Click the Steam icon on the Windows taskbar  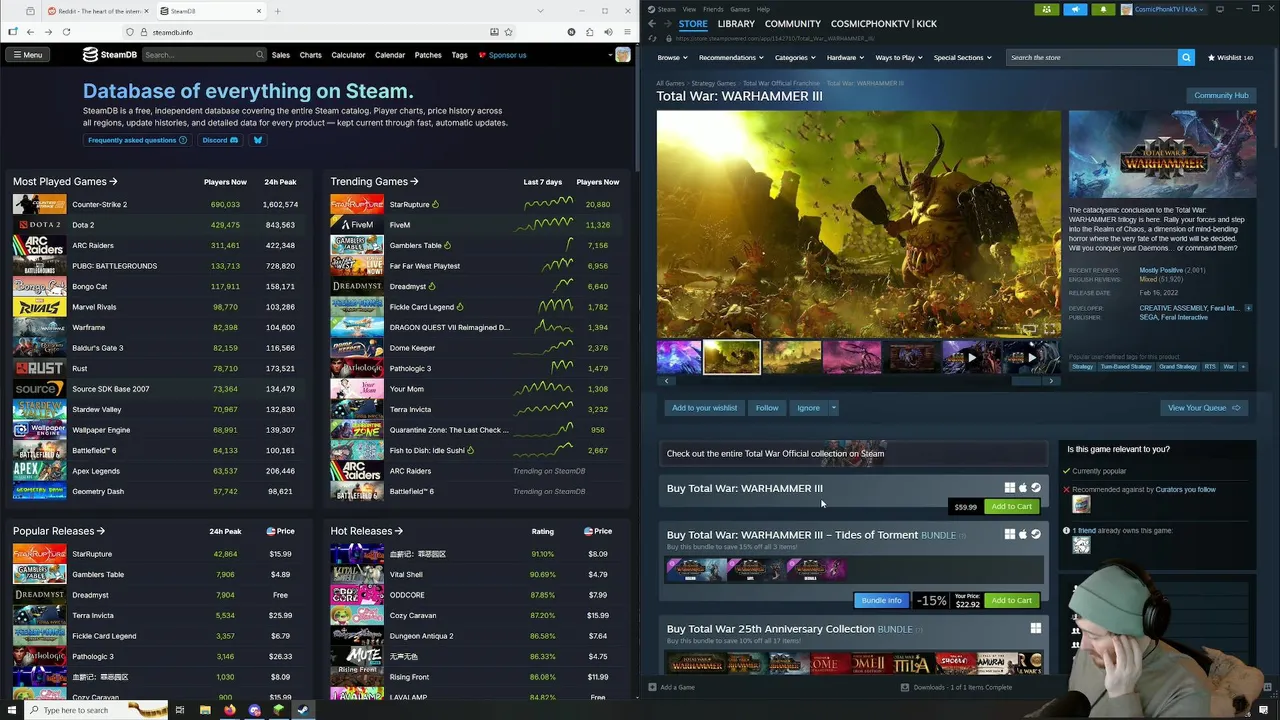click(x=303, y=710)
